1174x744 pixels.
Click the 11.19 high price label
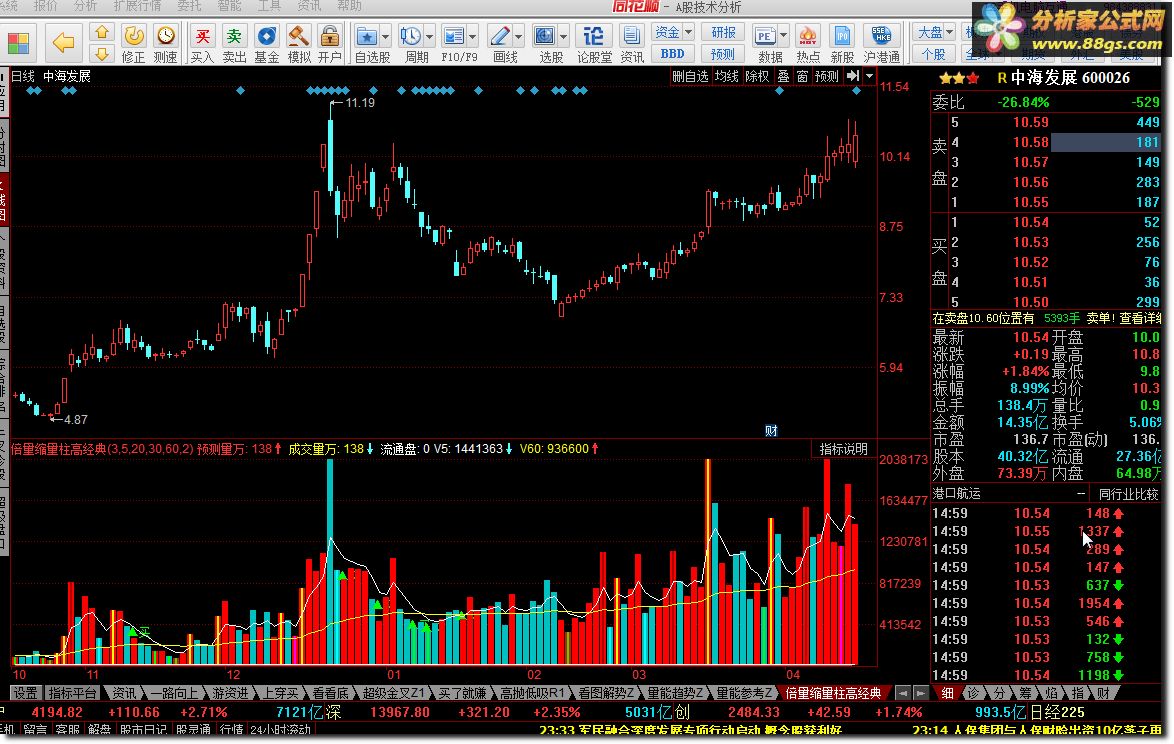360,103
